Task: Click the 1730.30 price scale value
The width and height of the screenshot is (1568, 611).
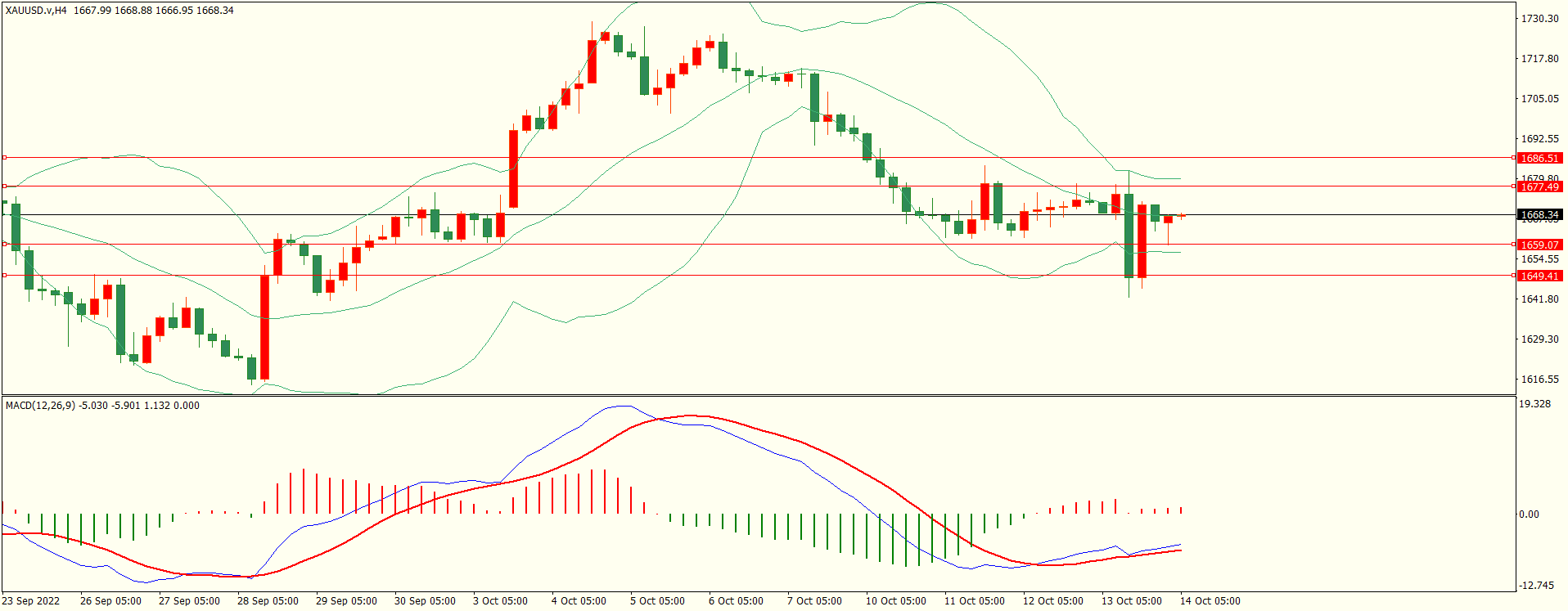Action: tap(1539, 18)
